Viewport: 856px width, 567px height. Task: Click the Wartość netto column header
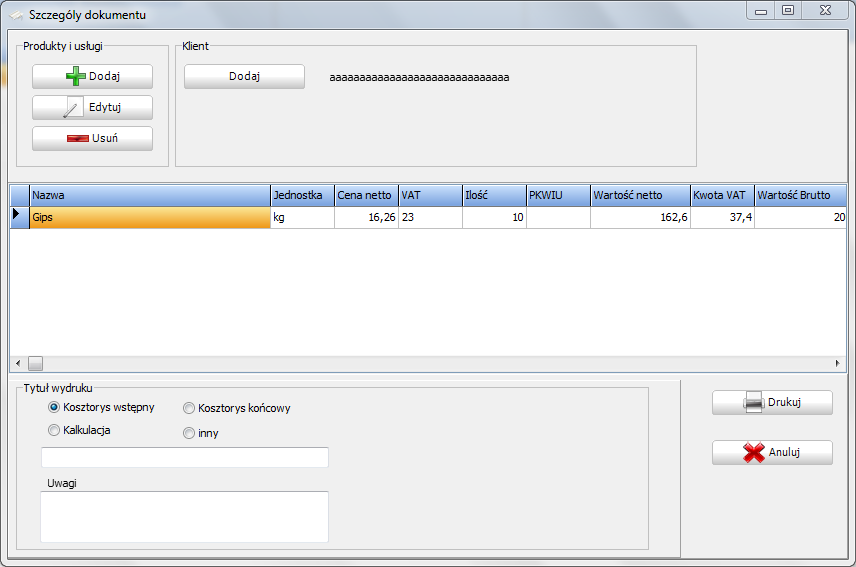click(x=640, y=195)
